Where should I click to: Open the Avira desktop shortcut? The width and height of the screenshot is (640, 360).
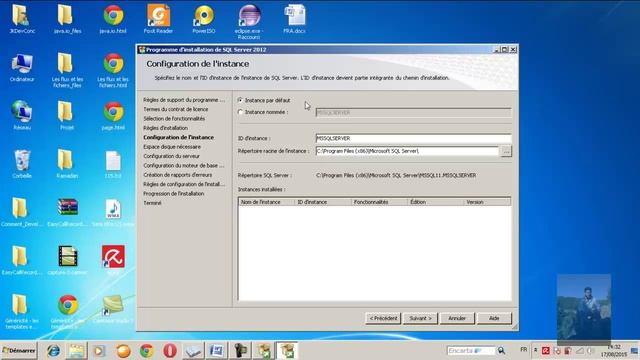point(113,260)
